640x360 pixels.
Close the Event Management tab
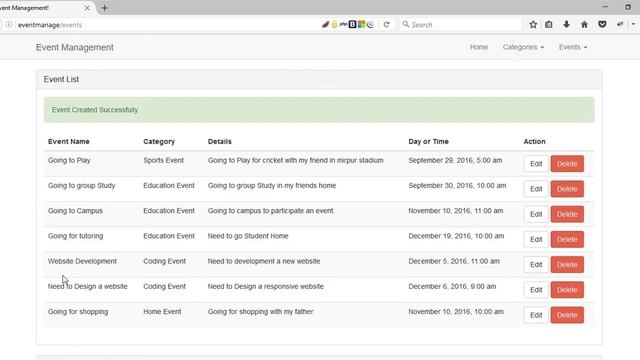coord(87,8)
